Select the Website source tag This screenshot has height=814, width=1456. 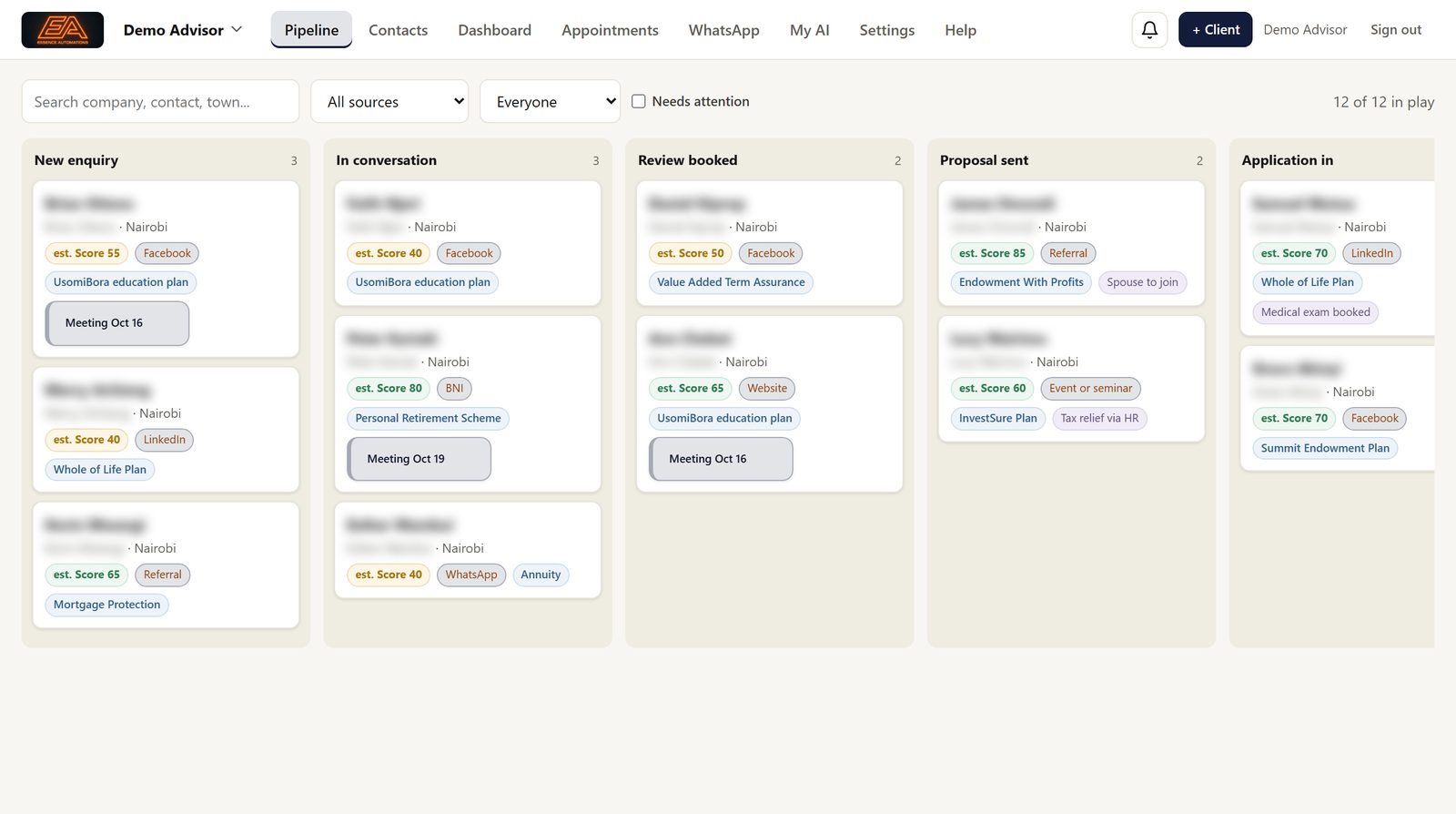767,388
